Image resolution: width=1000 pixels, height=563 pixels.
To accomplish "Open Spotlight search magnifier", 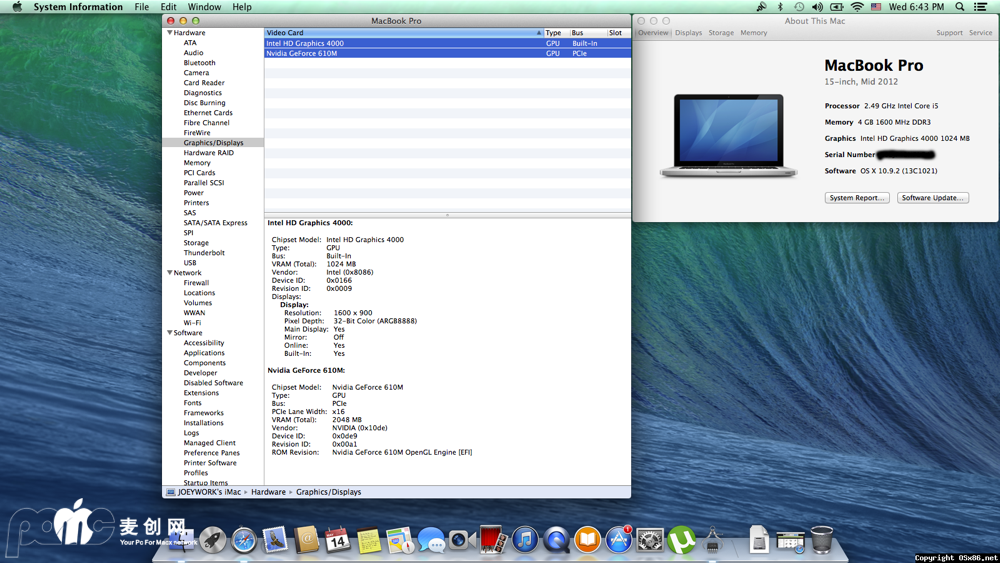I will click(960, 7).
